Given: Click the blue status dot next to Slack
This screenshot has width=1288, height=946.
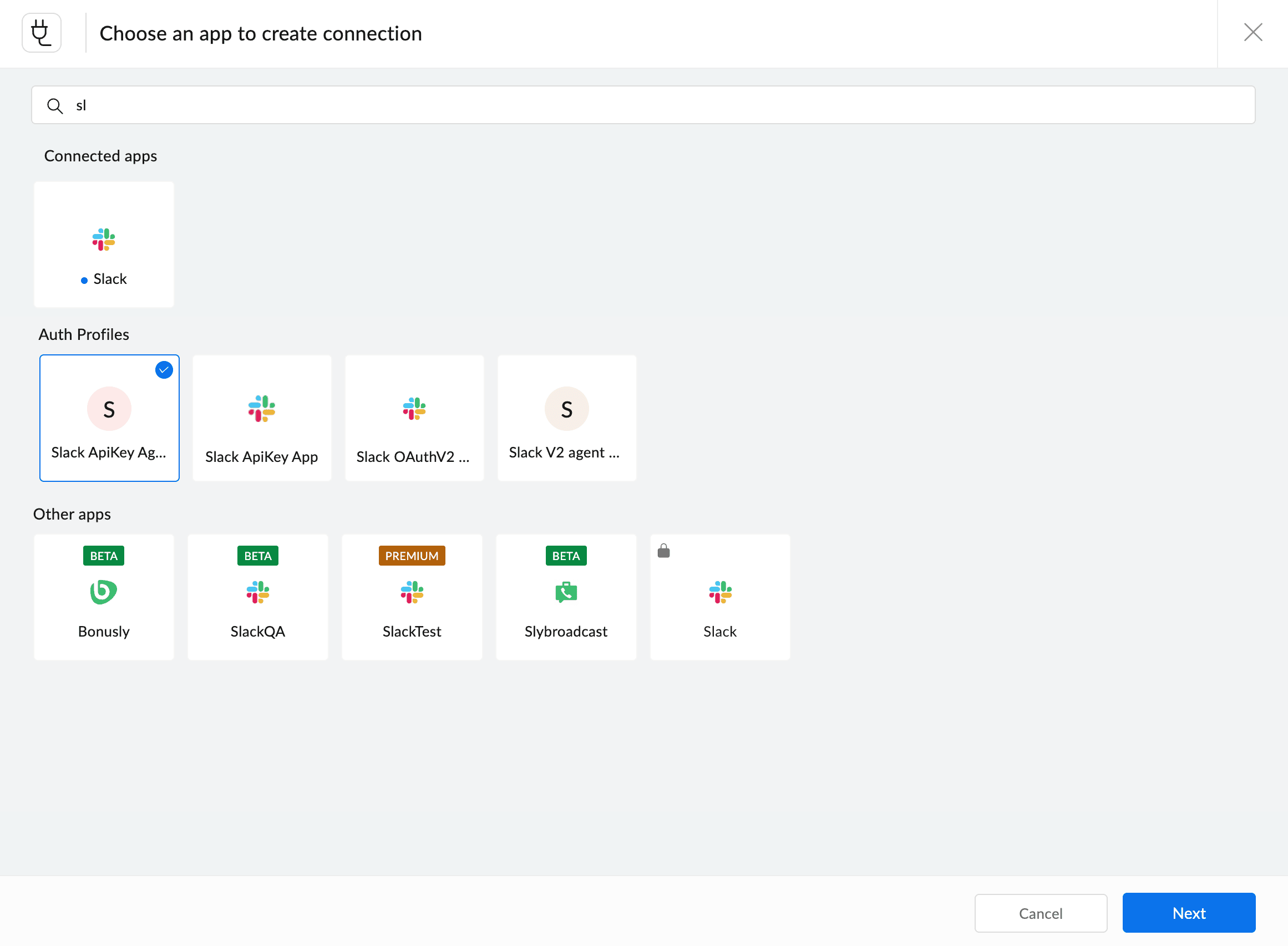Looking at the screenshot, I should tap(85, 280).
